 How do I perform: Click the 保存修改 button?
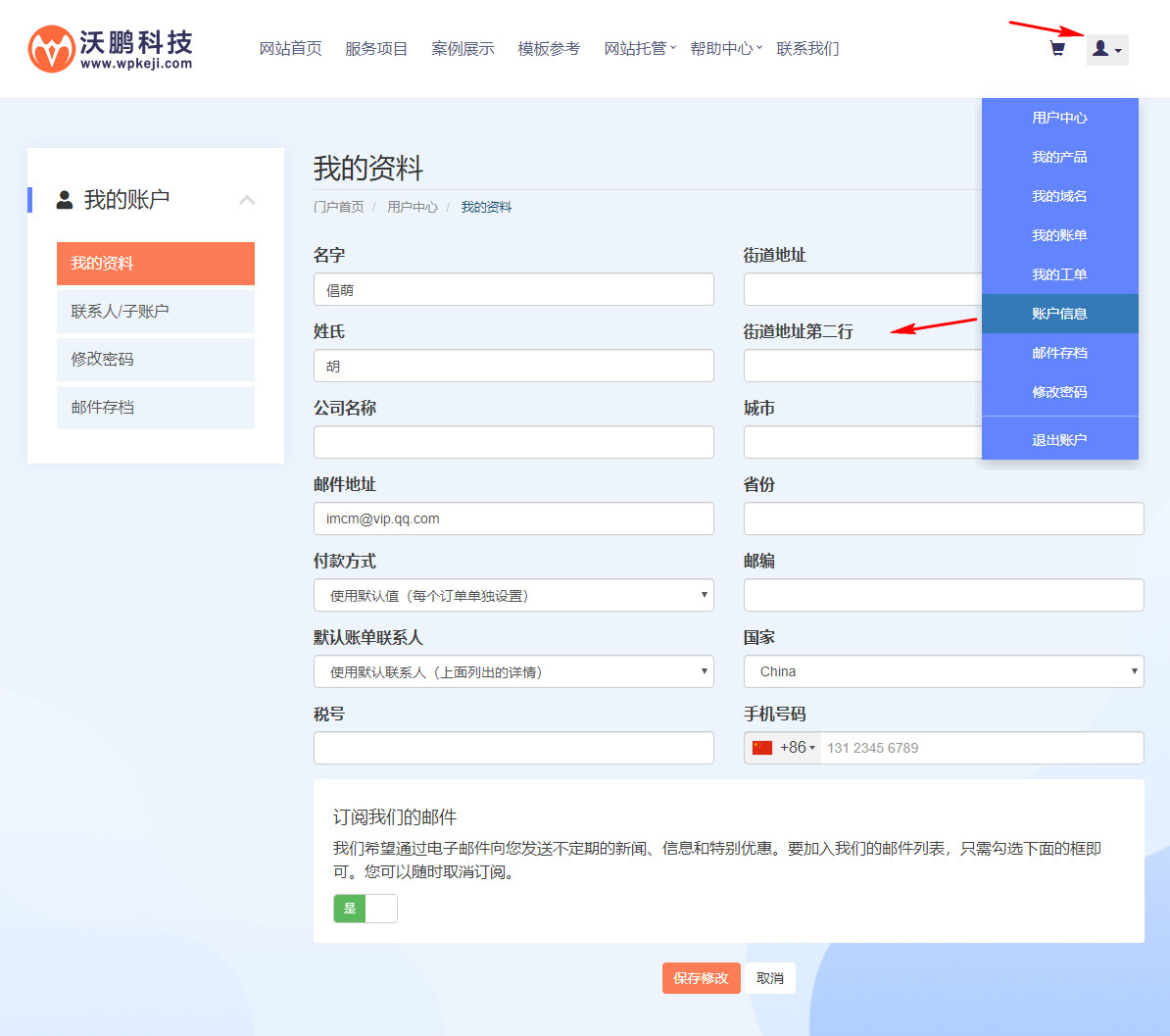(x=701, y=978)
